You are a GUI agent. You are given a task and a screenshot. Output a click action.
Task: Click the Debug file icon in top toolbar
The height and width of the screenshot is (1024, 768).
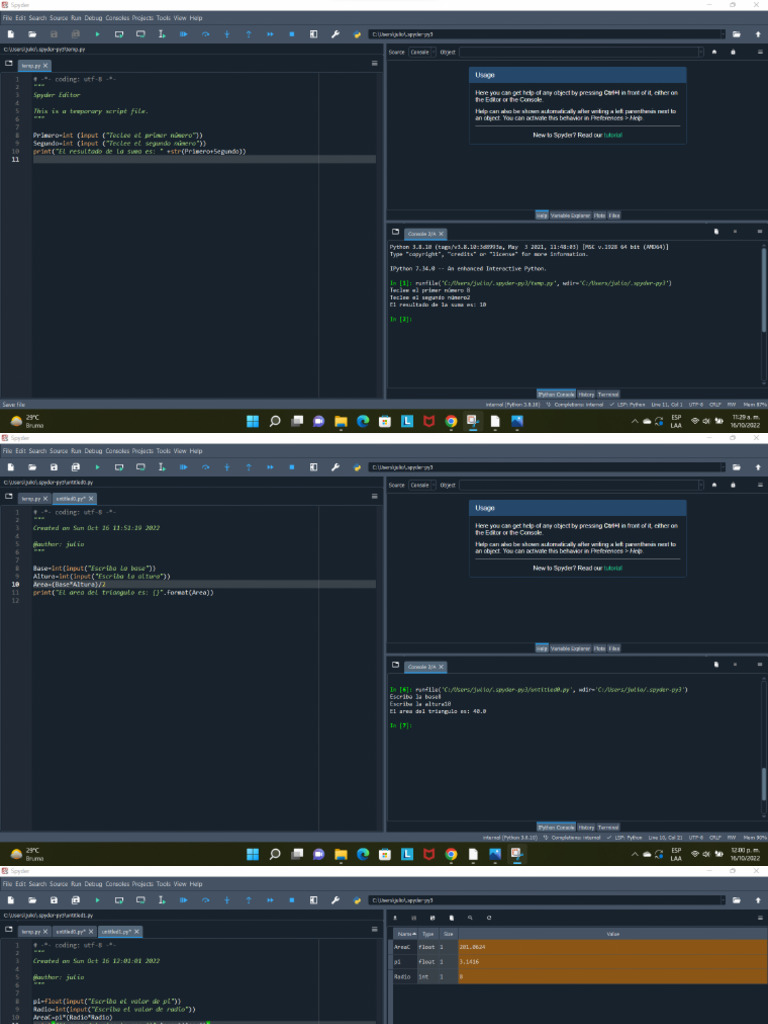click(184, 34)
